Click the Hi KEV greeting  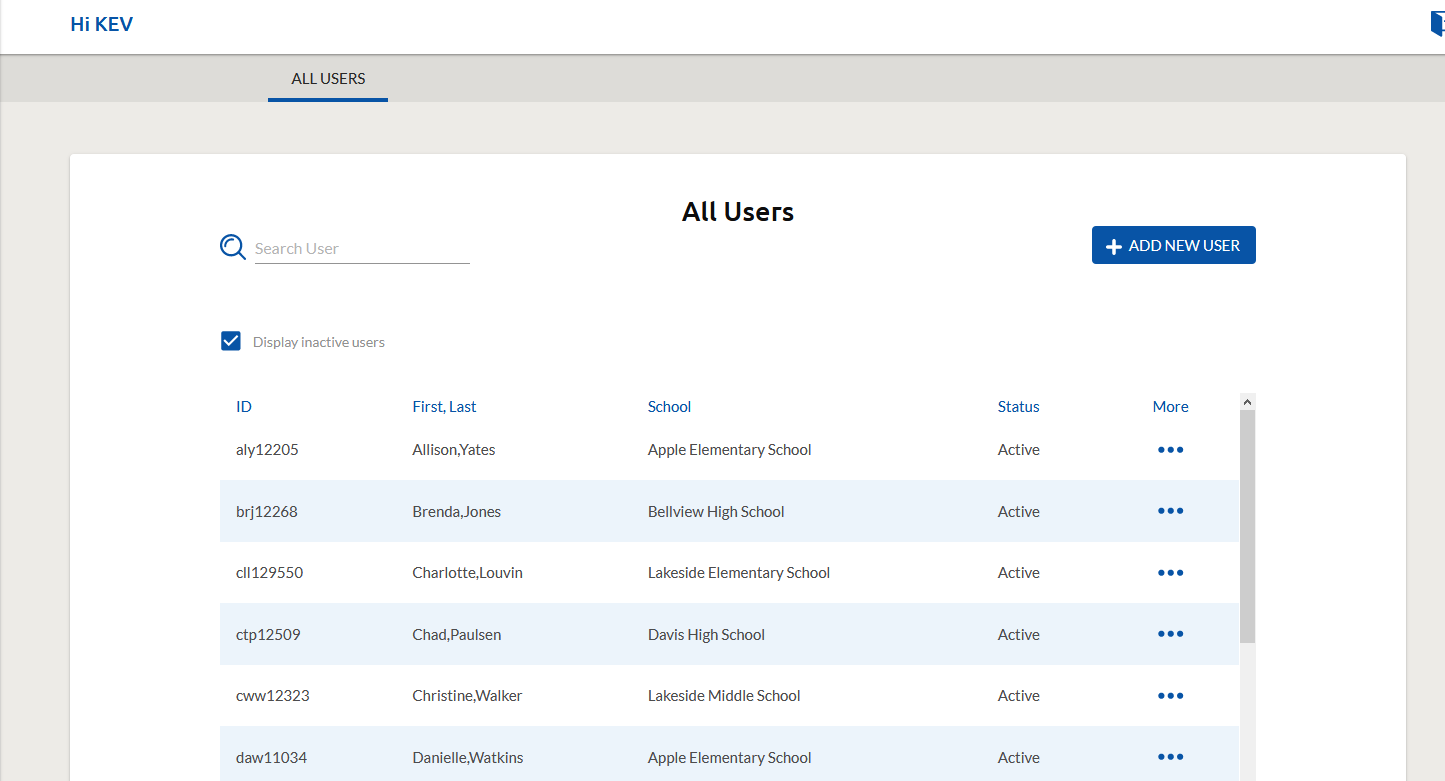point(101,24)
